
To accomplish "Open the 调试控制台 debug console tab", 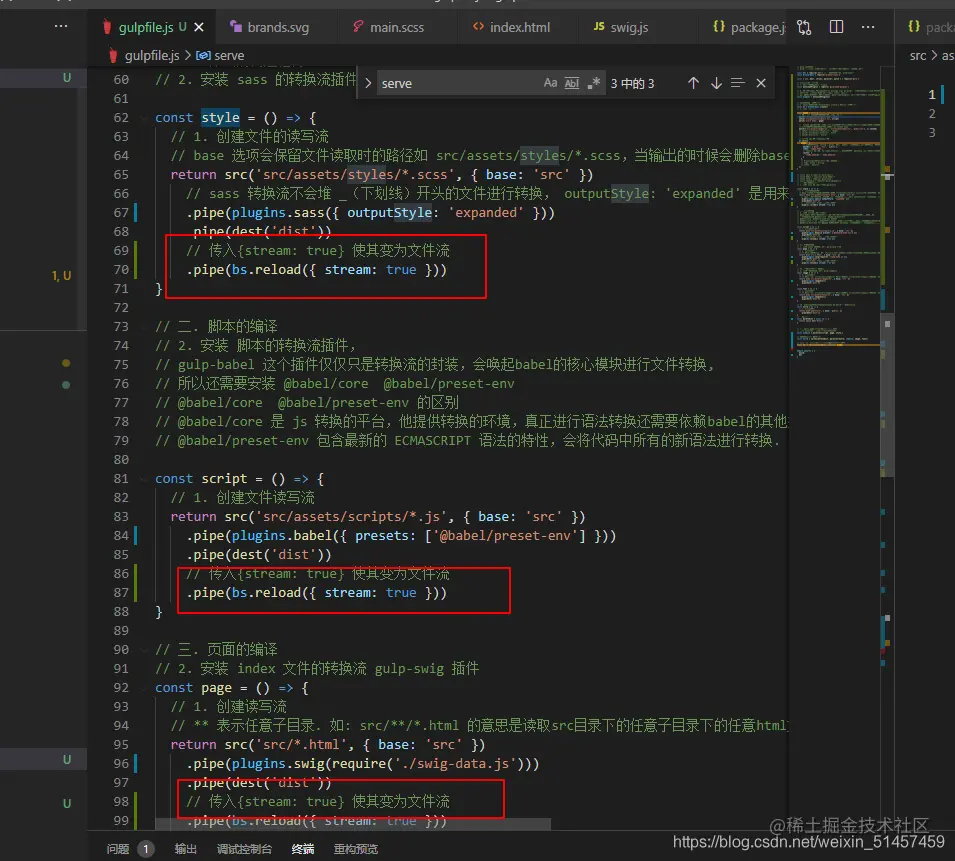I will [244, 849].
